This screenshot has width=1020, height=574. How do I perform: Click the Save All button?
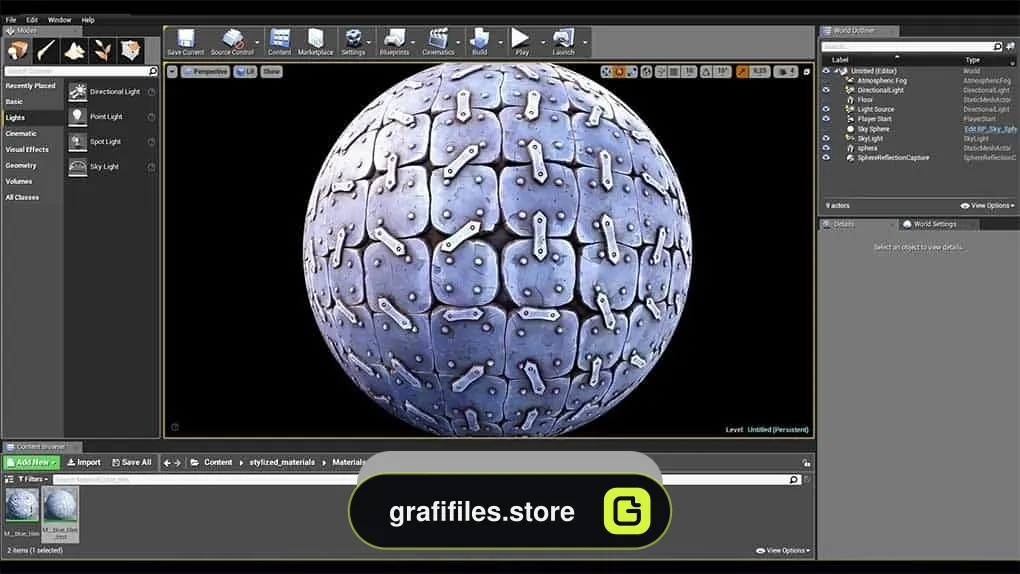coord(131,462)
